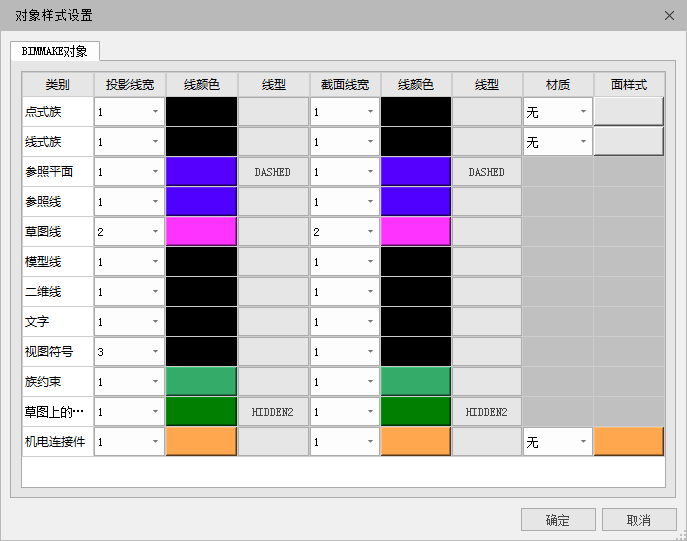Click the 材质 column header
The image size is (687, 541).
558,85
